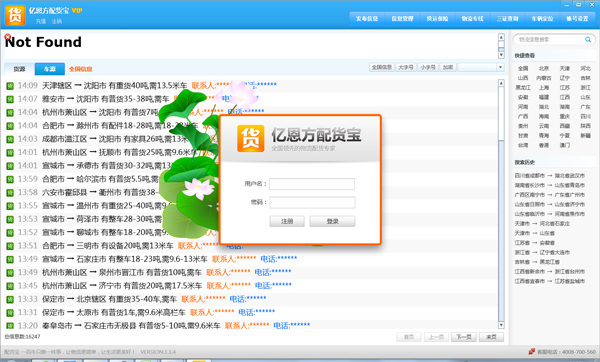Click the orange 全国信息 link
The width and height of the screenshot is (600, 362).
81,69
